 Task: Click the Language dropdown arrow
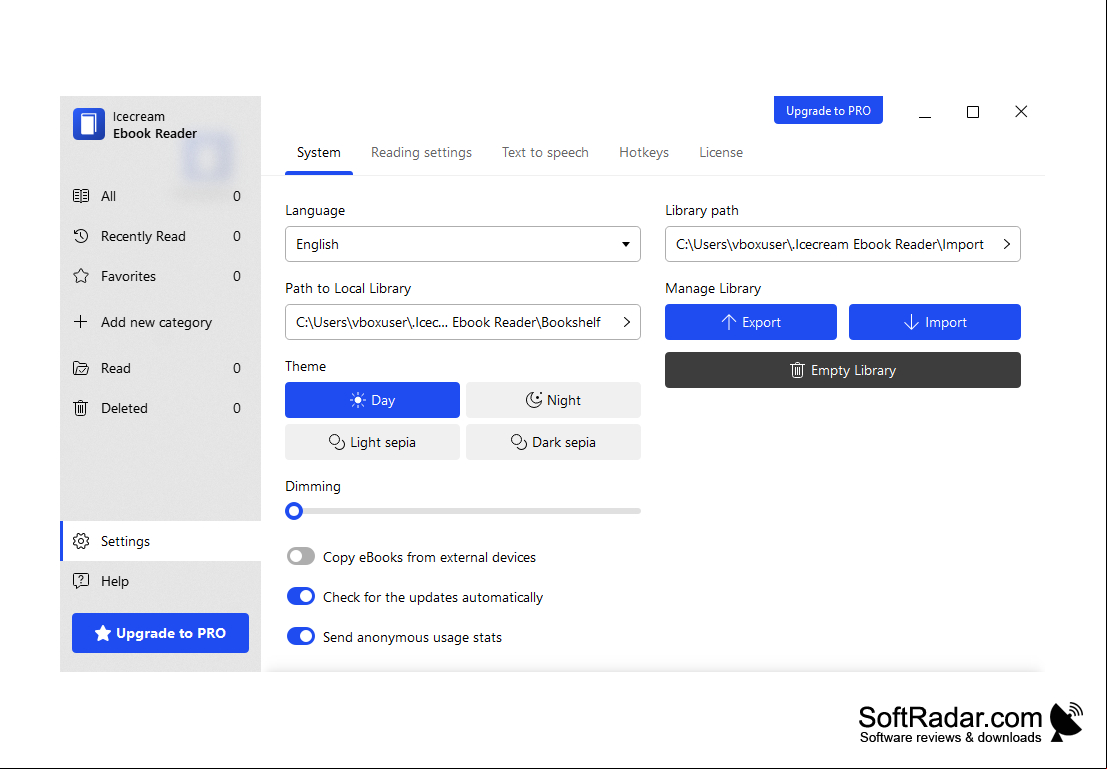[626, 244]
